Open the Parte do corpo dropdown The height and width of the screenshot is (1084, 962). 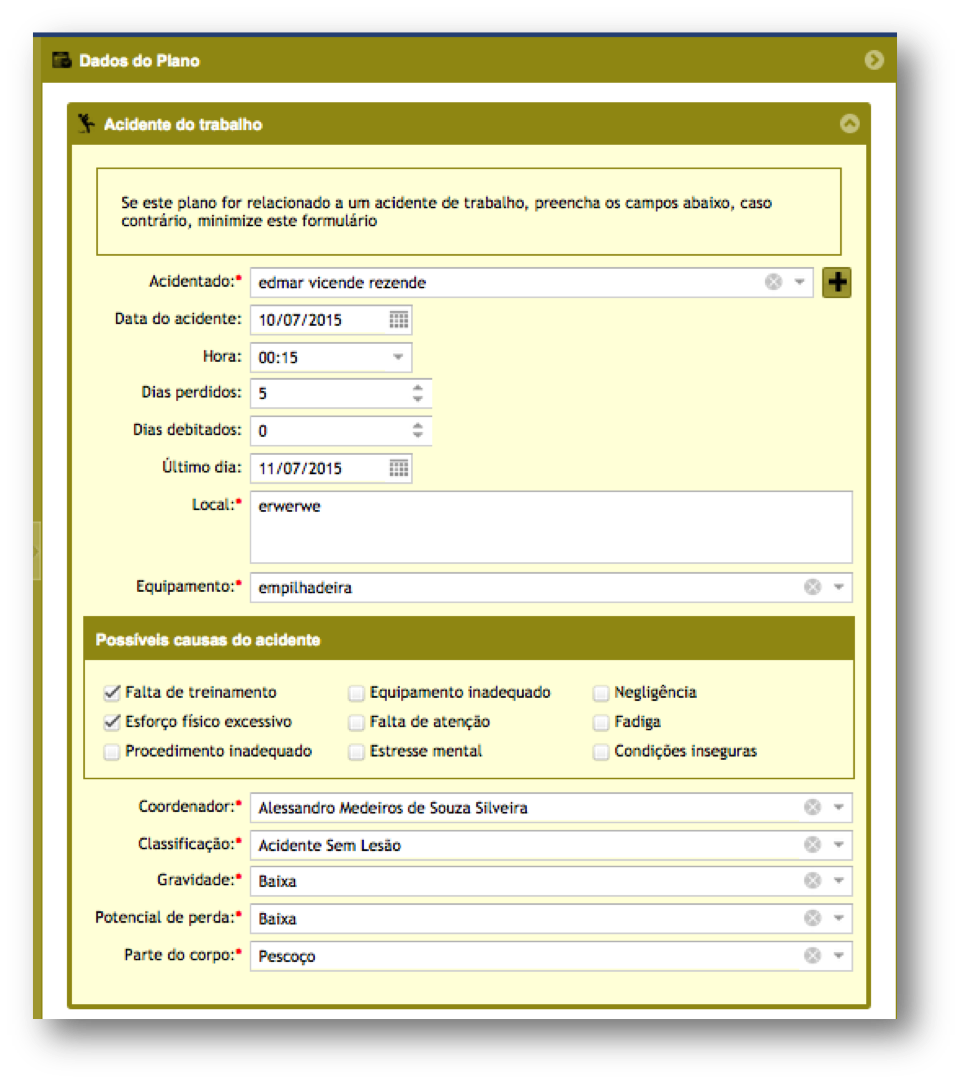[838, 955]
